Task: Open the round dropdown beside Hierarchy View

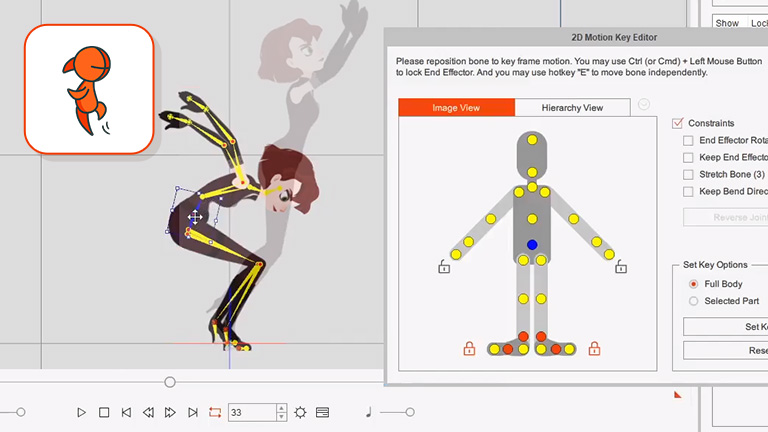Action: tap(644, 104)
